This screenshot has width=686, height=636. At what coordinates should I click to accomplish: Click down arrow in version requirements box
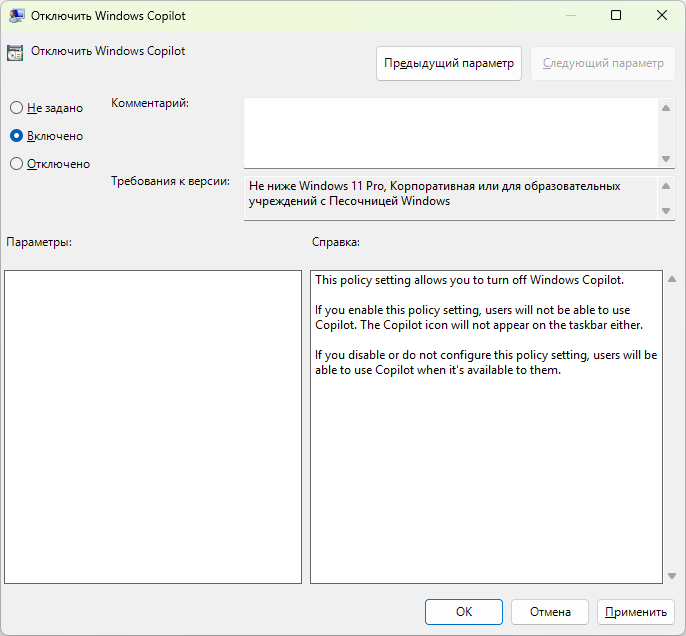point(666,210)
